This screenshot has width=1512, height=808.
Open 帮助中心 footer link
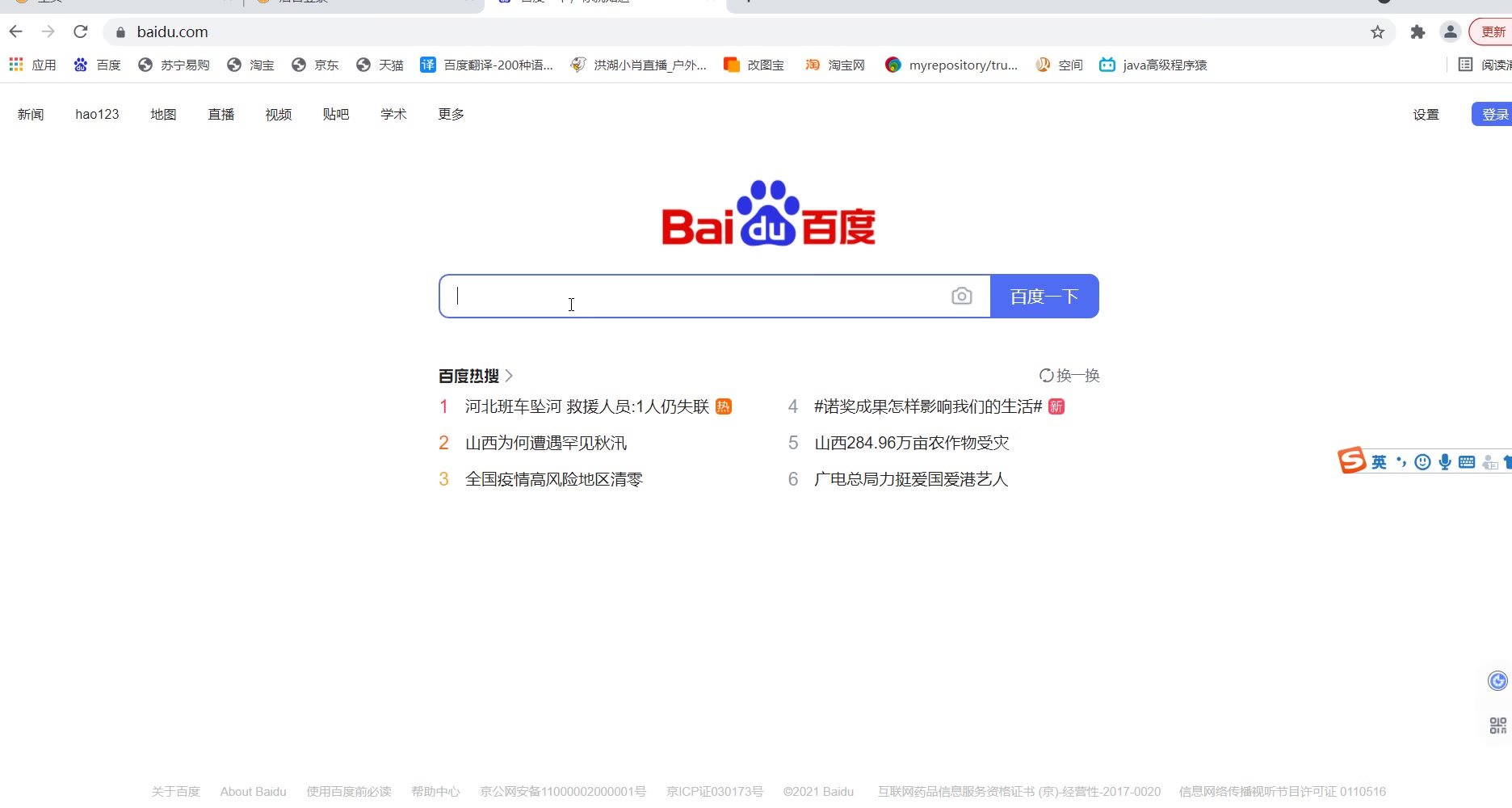pyautogui.click(x=435, y=792)
